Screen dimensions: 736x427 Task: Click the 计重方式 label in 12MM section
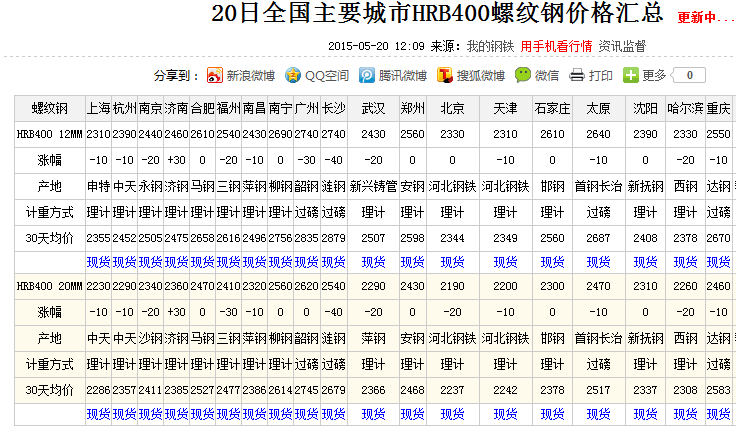[x=50, y=213]
